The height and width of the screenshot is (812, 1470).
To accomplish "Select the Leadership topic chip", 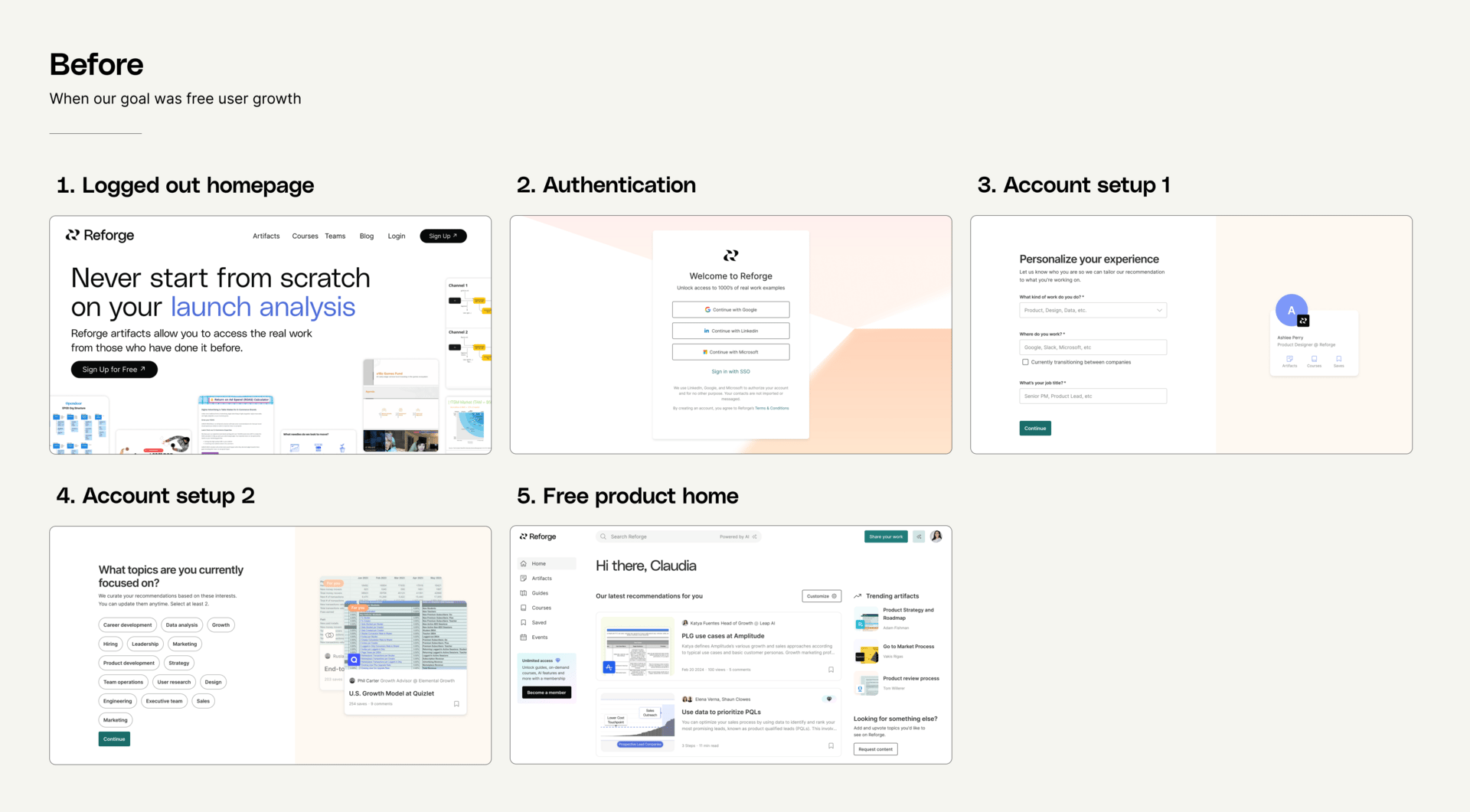I will (x=145, y=644).
